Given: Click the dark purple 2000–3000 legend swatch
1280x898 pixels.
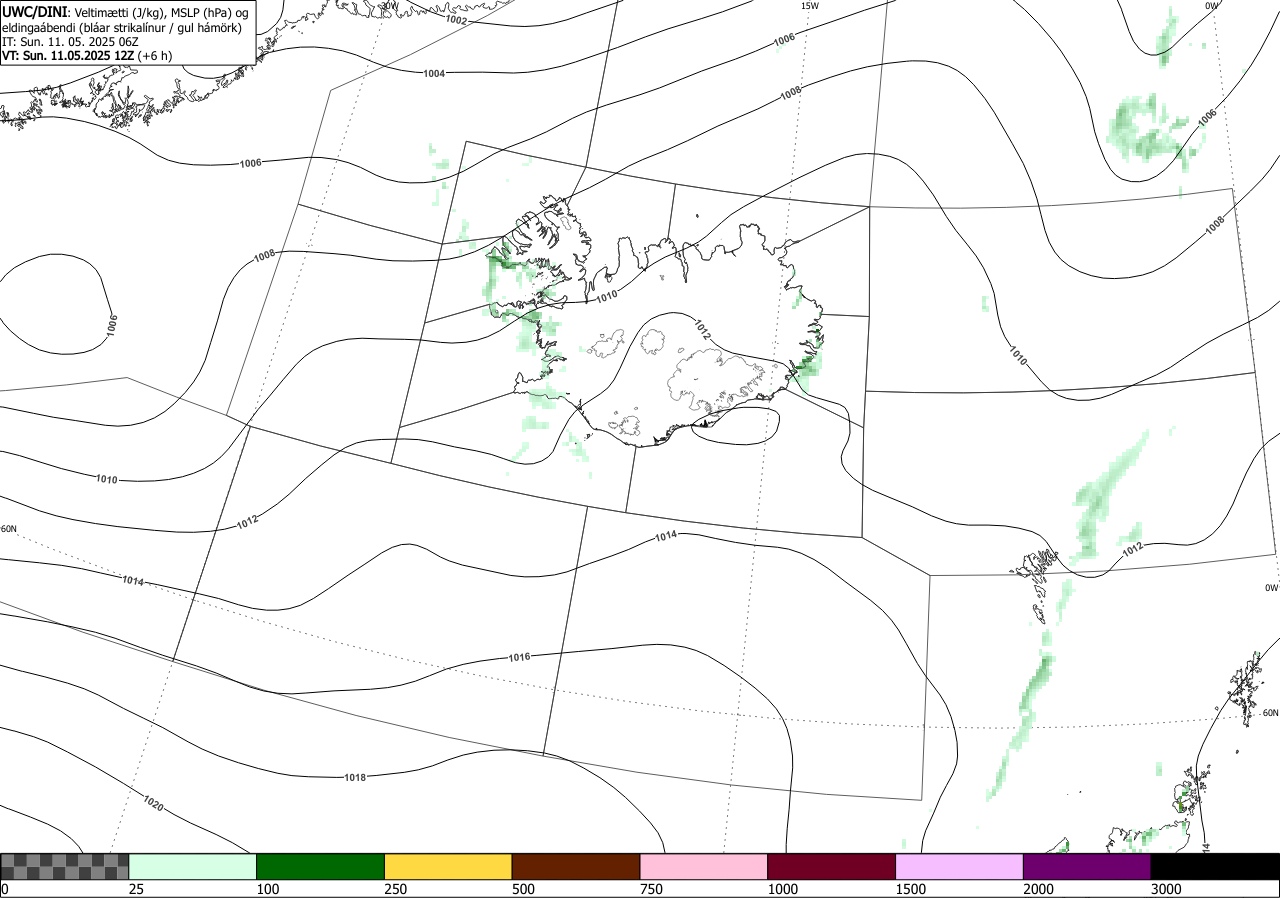Looking at the screenshot, I should (x=1087, y=866).
